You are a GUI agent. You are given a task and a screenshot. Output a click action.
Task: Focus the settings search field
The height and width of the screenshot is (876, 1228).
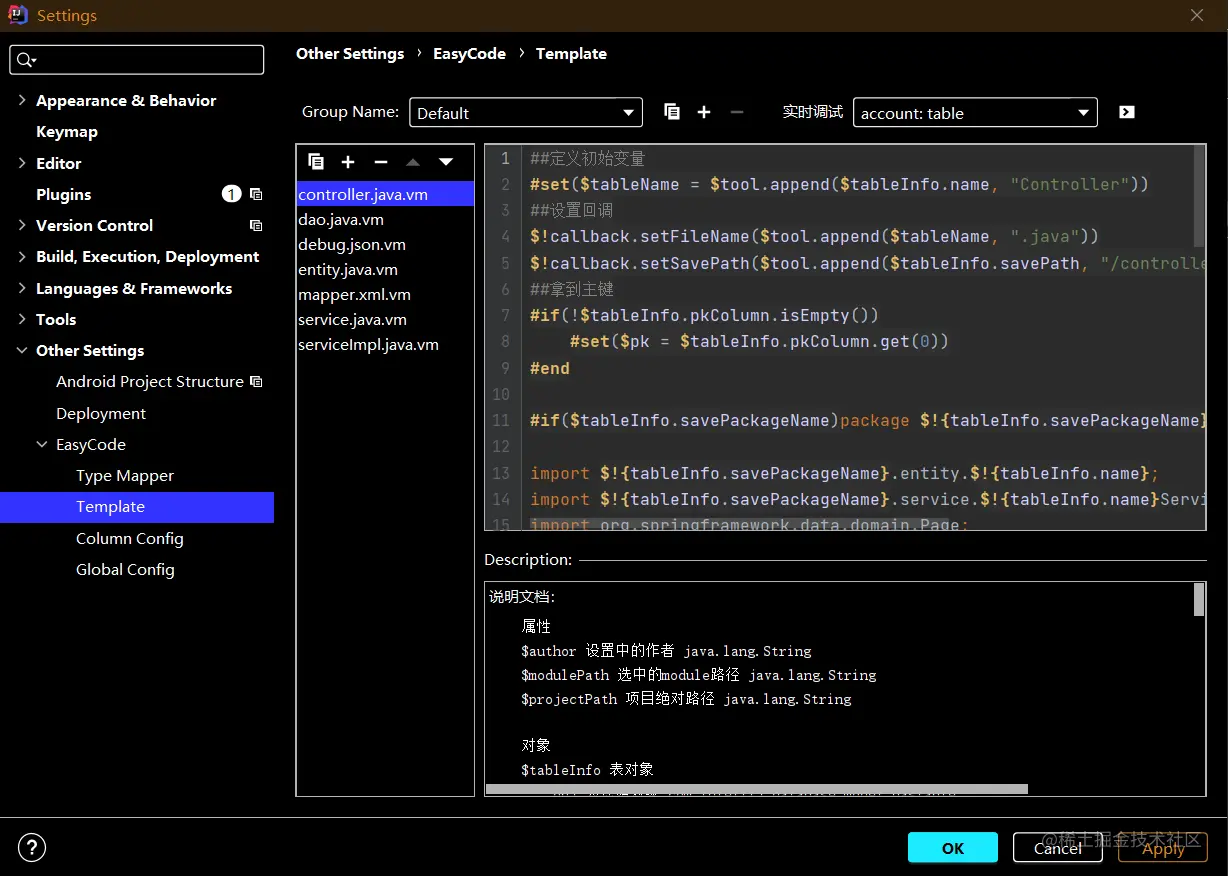click(137, 60)
